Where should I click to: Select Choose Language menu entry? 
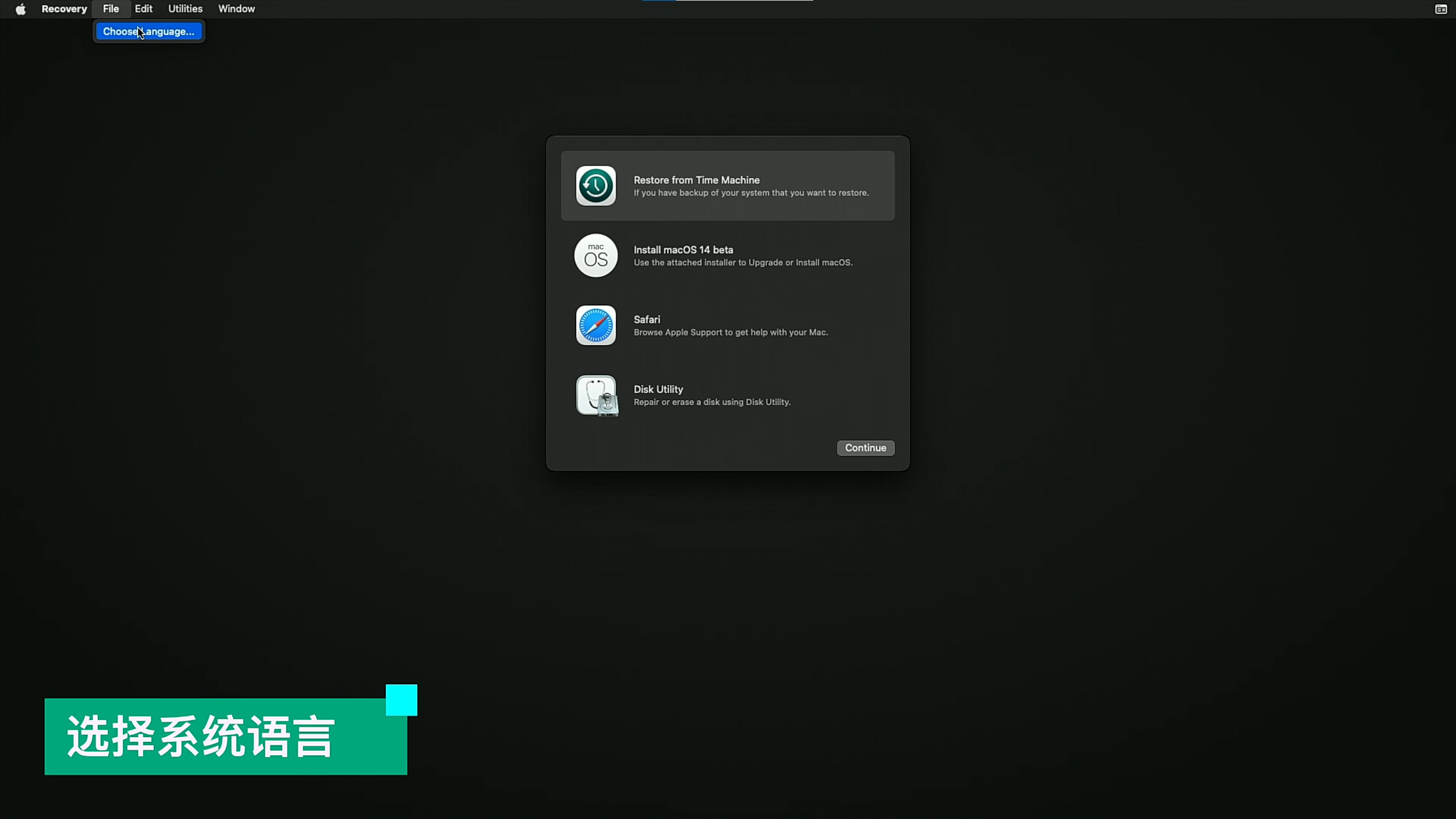pos(148,32)
